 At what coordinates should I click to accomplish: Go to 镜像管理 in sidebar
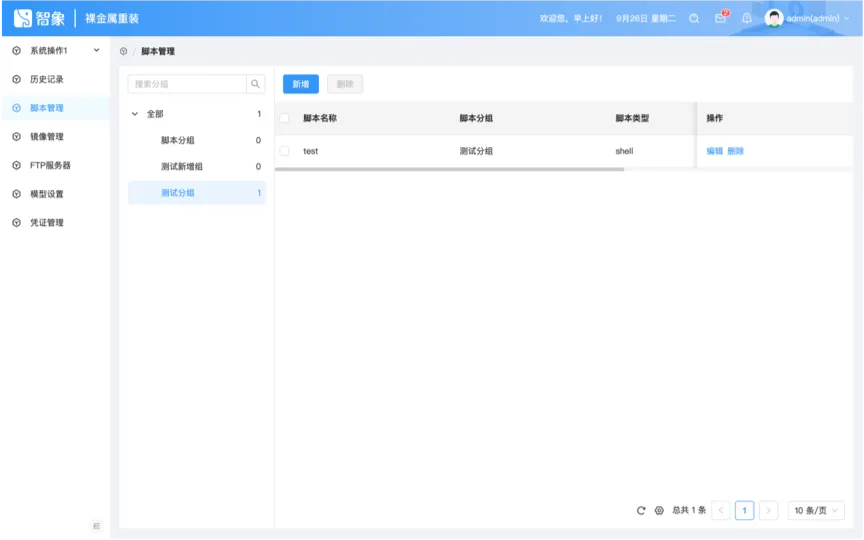pos(46,137)
